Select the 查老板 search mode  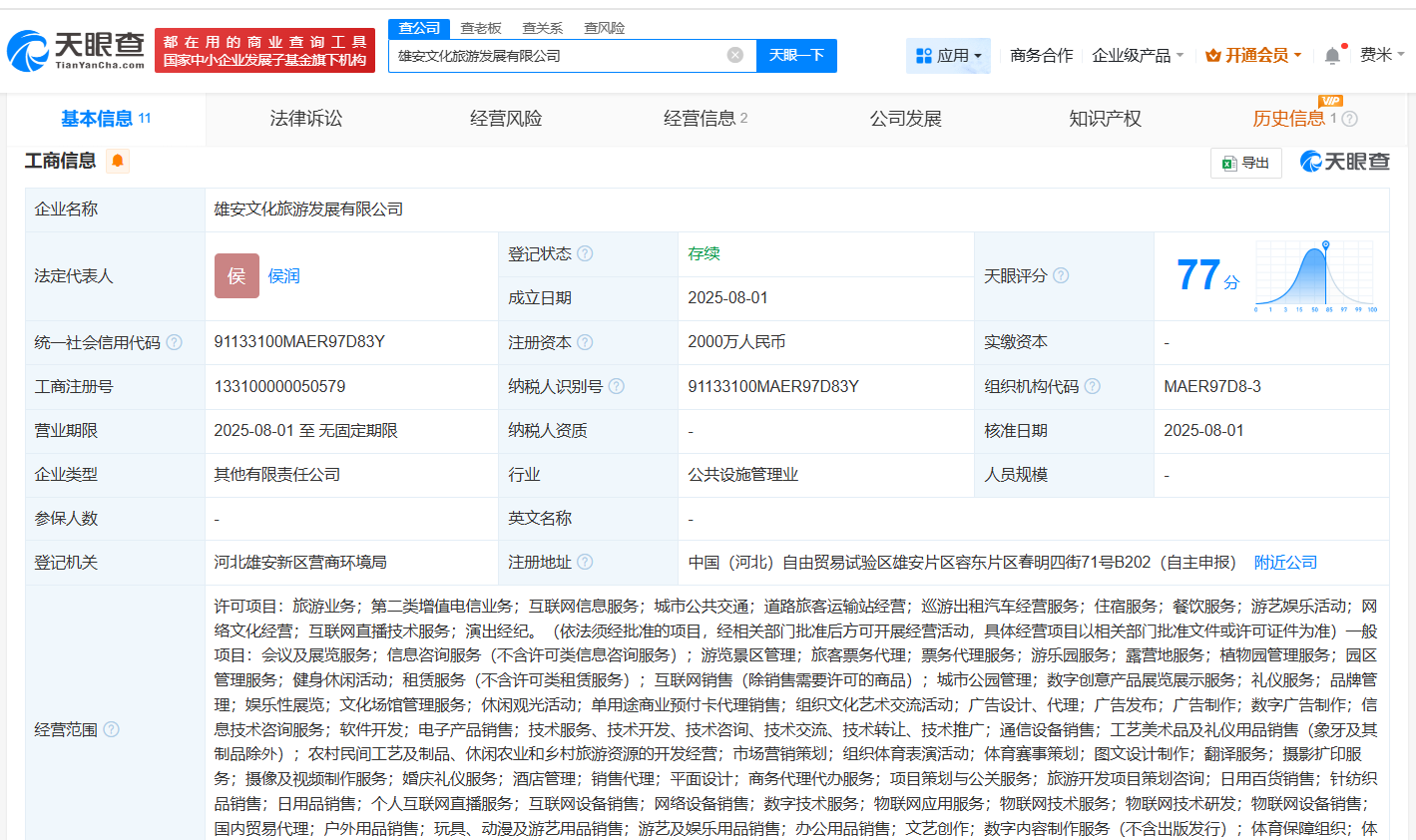pyautogui.click(x=481, y=28)
